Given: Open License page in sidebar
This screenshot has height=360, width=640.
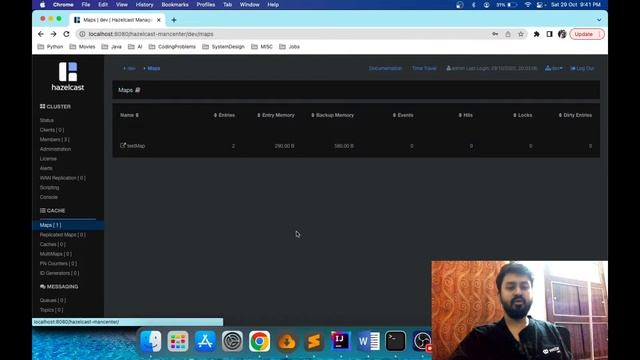Looking at the screenshot, I should point(48,159).
